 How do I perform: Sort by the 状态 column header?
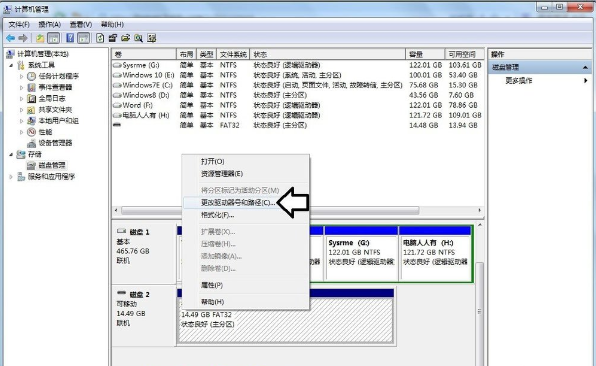(327, 54)
